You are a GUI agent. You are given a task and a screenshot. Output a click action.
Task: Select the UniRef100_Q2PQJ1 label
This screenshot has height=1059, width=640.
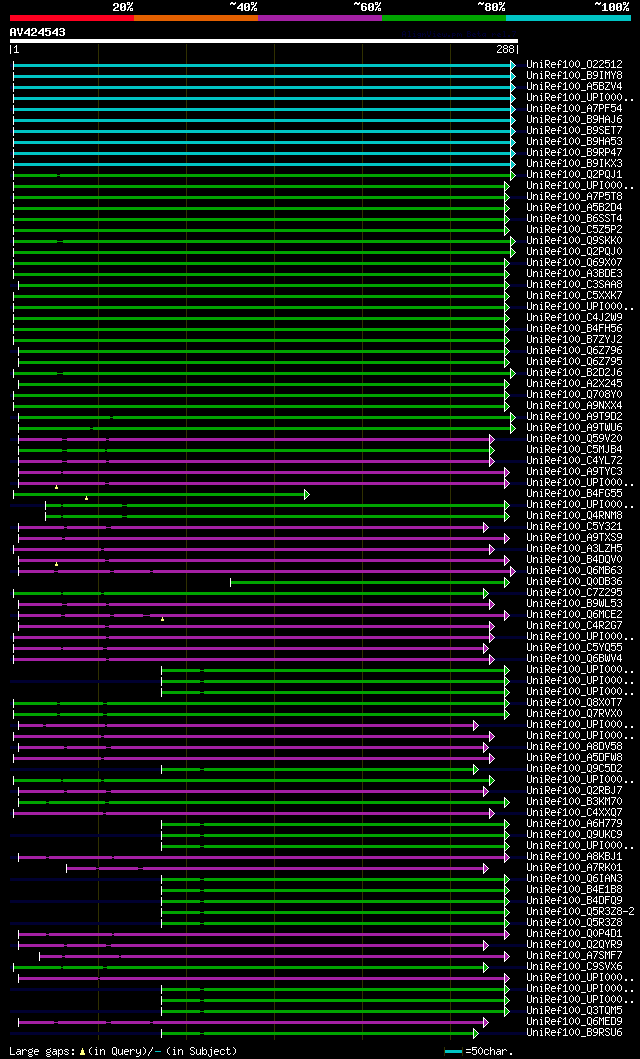point(575,175)
